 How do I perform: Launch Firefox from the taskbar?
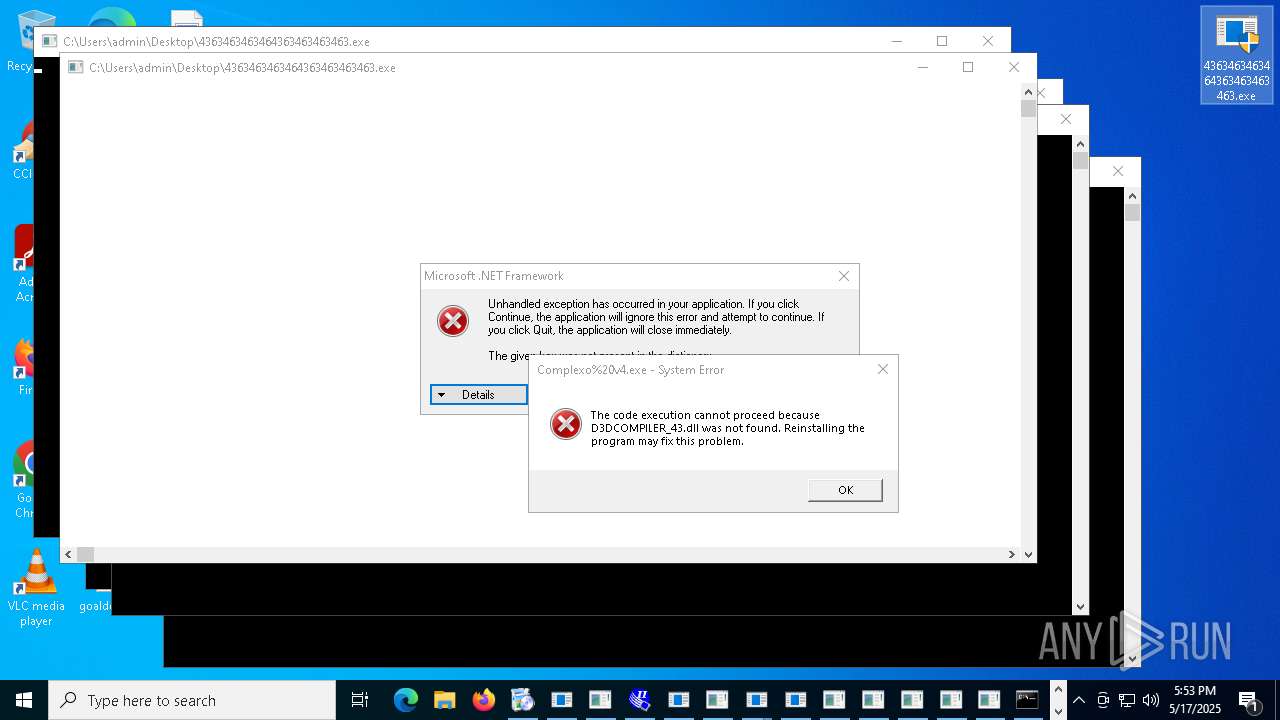(483, 700)
